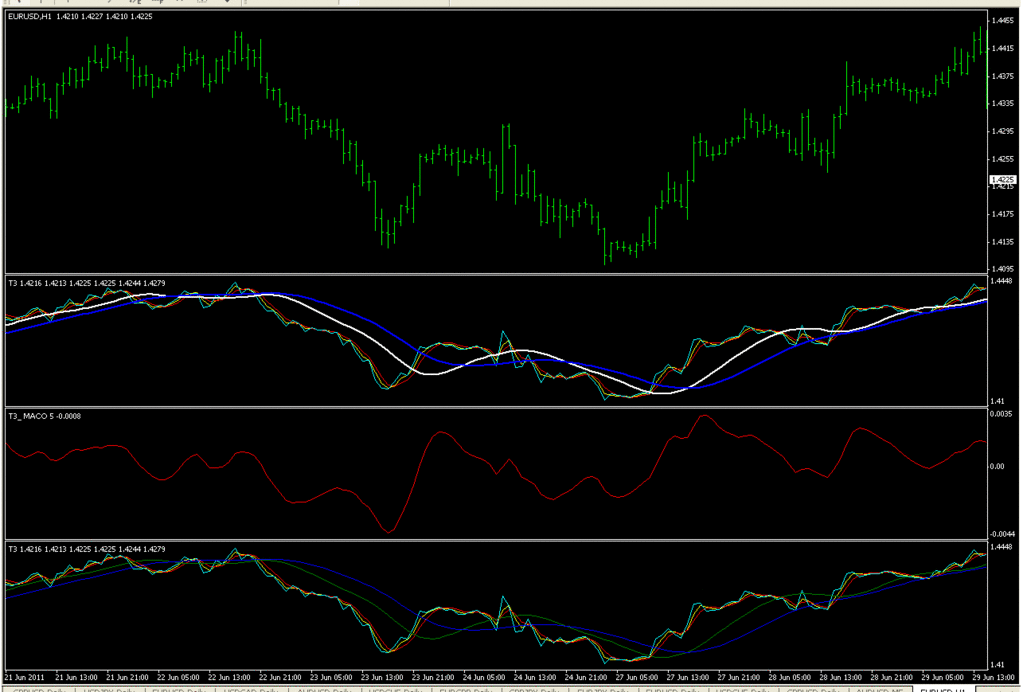Click the 1.4375 price axis label

1003,76
